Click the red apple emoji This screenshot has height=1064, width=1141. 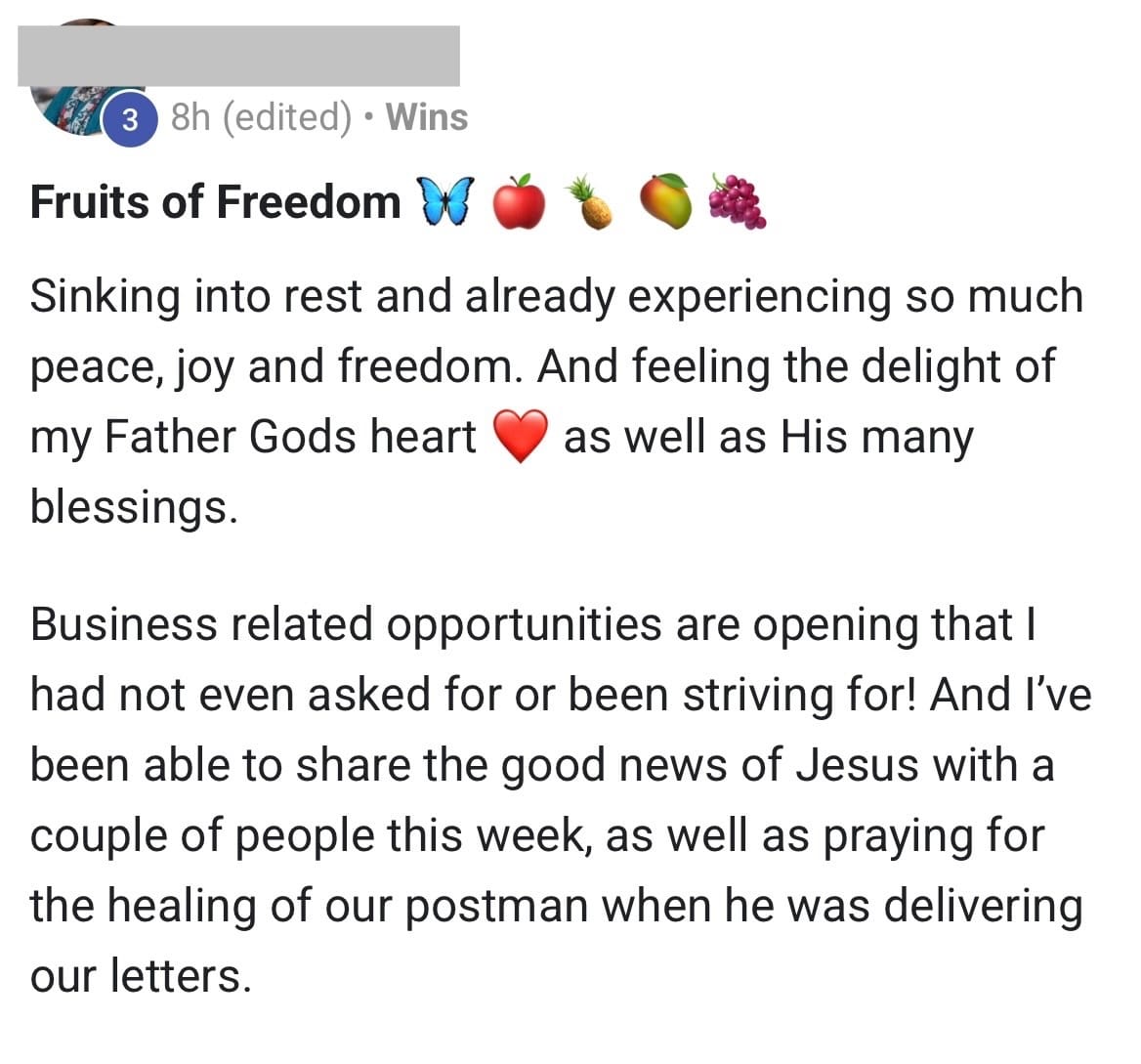point(518,202)
